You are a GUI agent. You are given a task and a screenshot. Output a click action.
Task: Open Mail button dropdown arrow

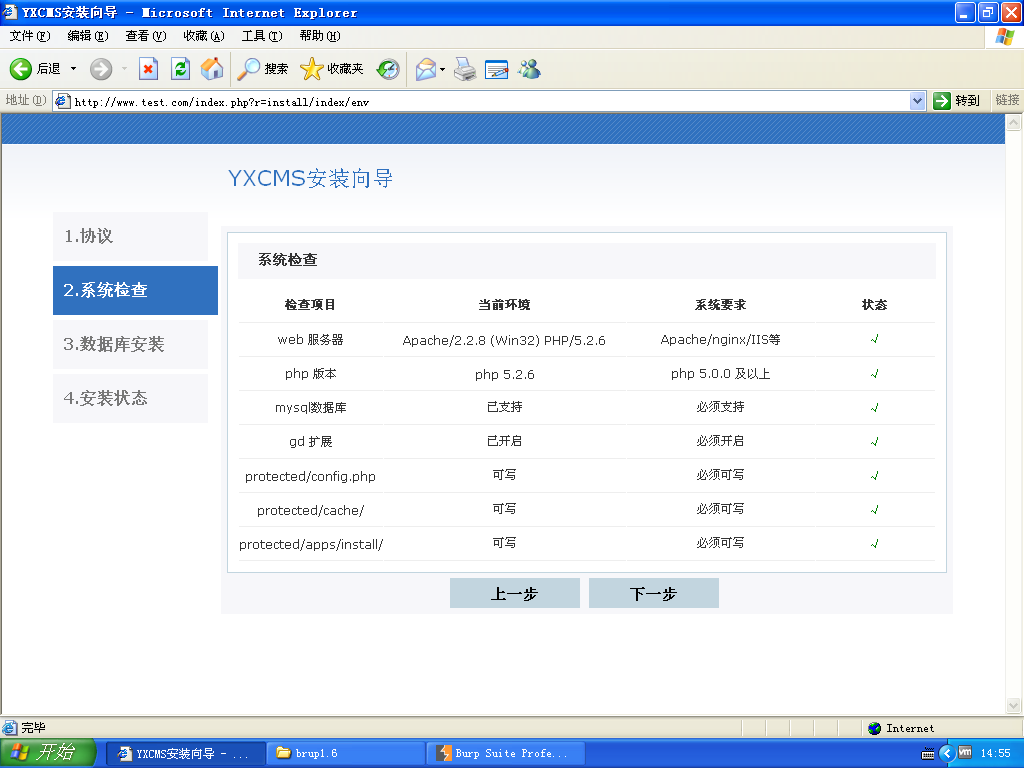(x=443, y=69)
